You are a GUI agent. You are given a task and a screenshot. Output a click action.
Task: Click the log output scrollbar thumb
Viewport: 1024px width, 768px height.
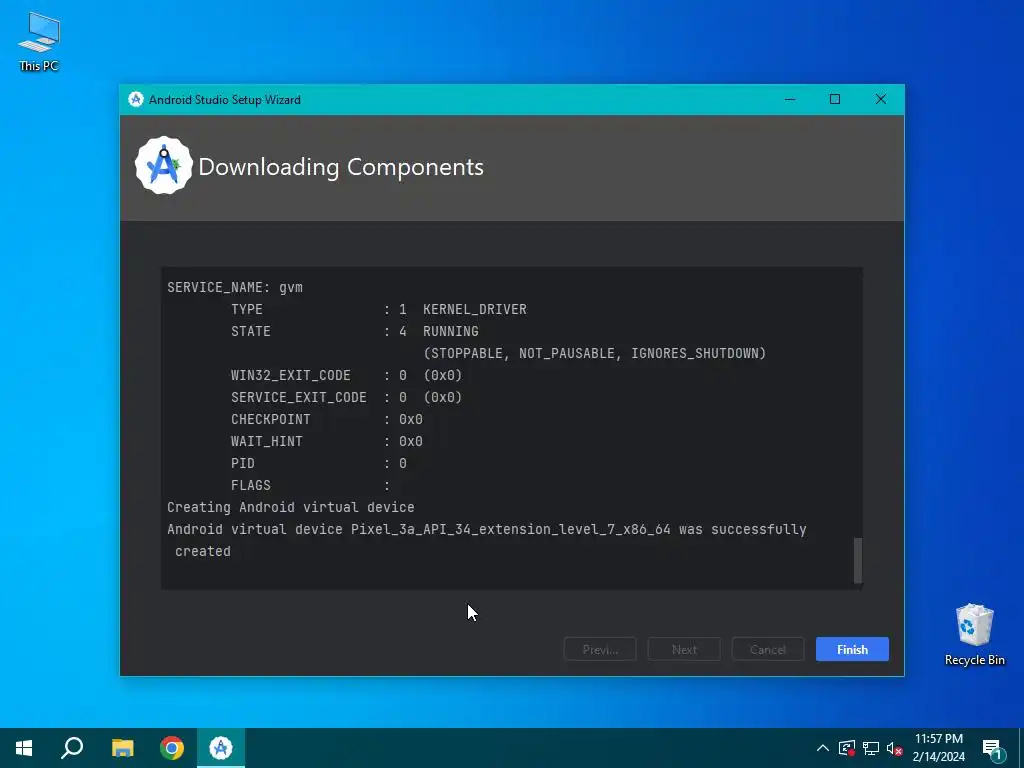[x=857, y=560]
